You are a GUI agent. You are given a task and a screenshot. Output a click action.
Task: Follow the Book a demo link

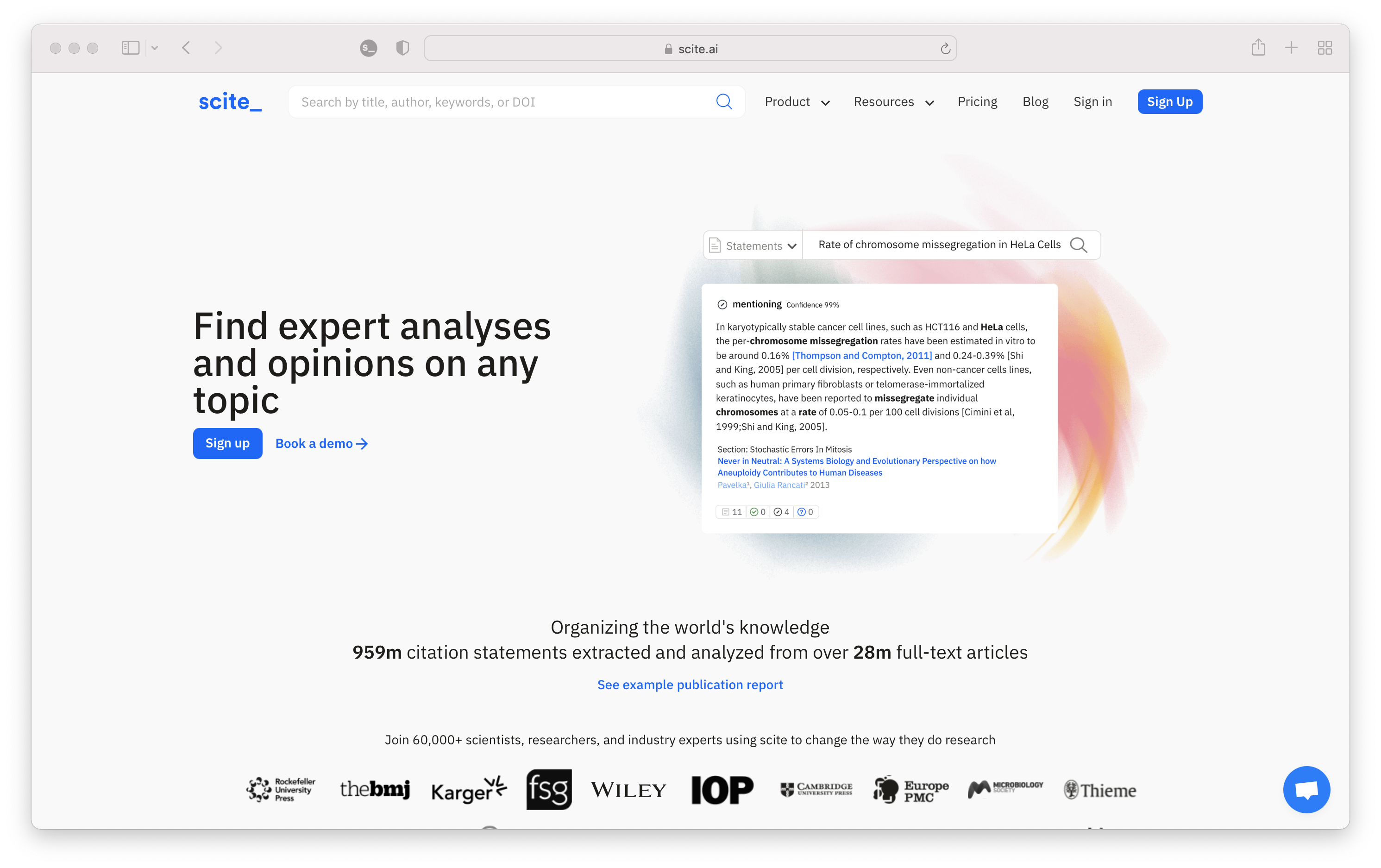[322, 443]
